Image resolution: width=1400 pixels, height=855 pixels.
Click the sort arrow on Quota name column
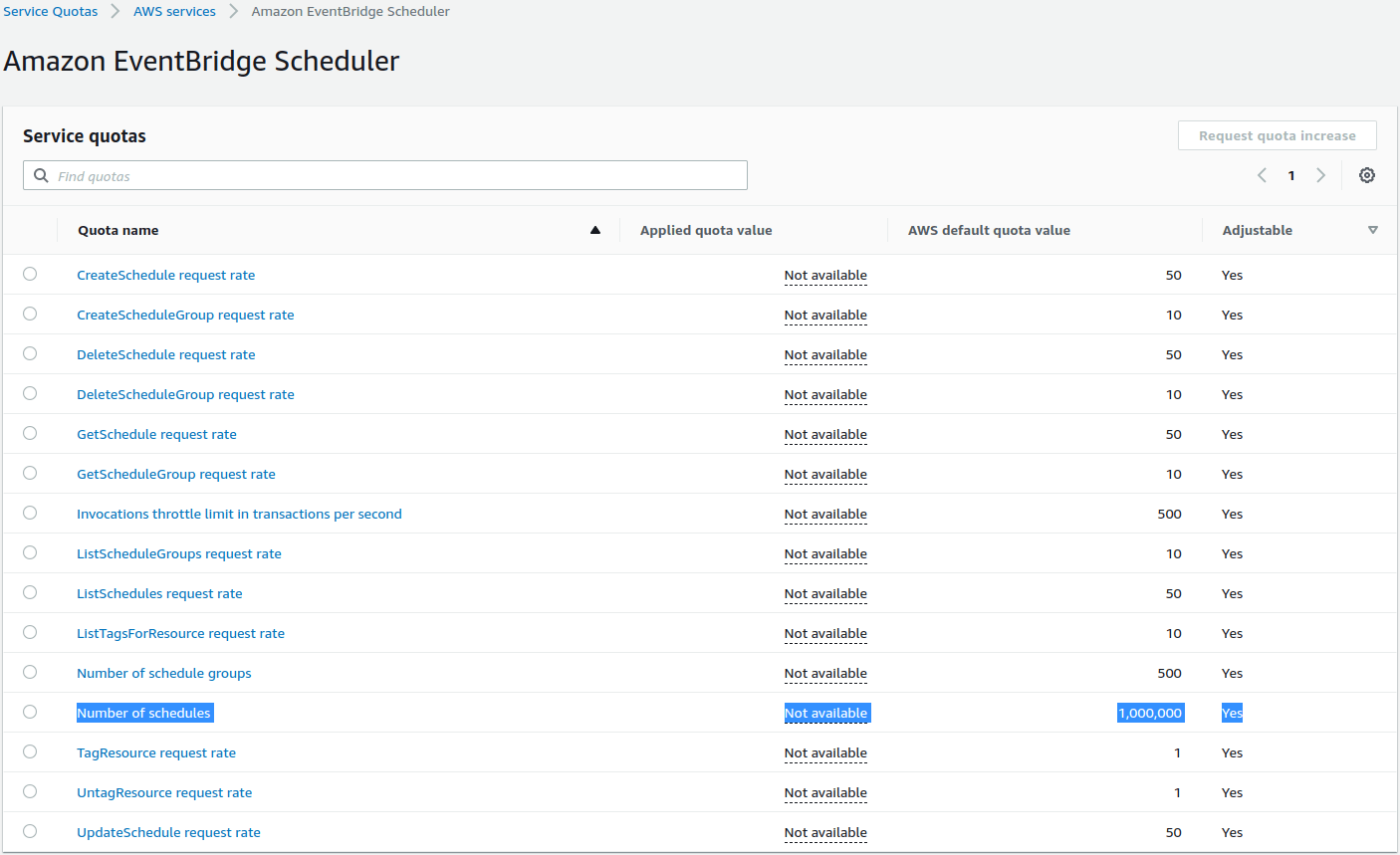[x=595, y=229]
